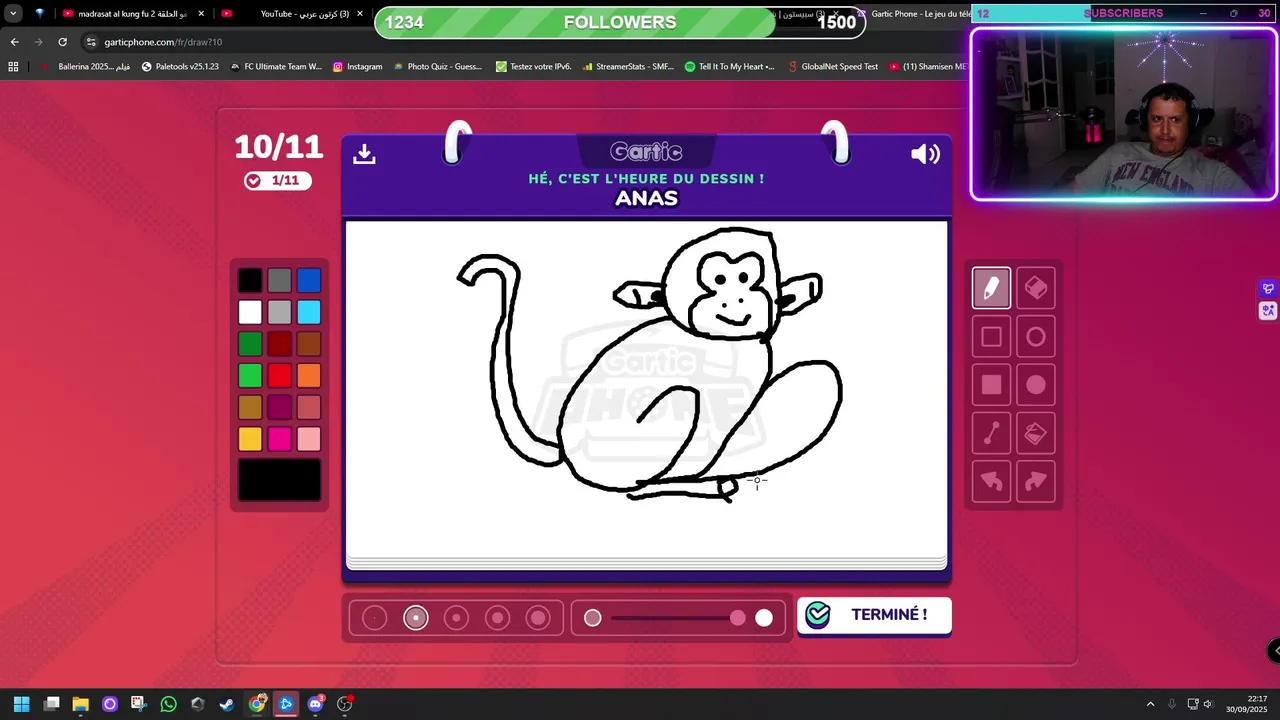Select the smallest brush size
The height and width of the screenshot is (720, 1280).
coord(374,618)
